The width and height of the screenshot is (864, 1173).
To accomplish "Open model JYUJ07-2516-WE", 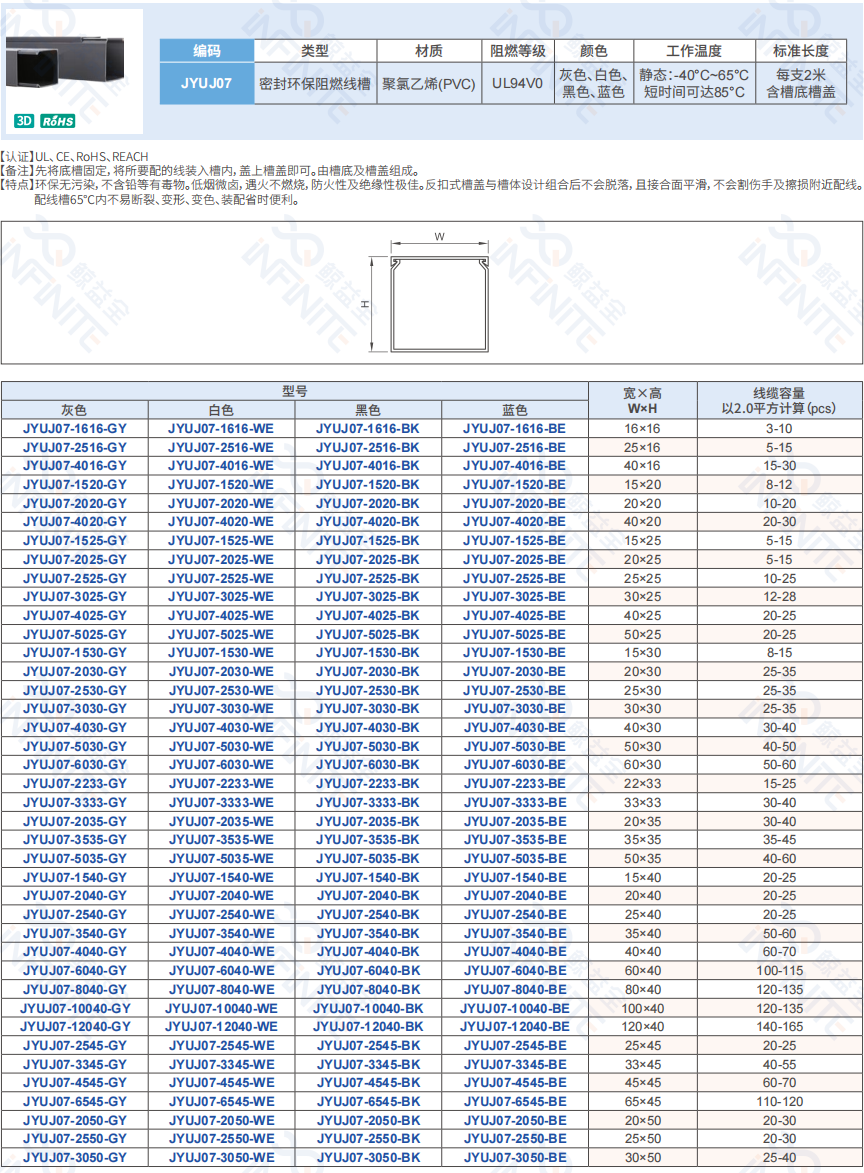I will click(x=221, y=447).
